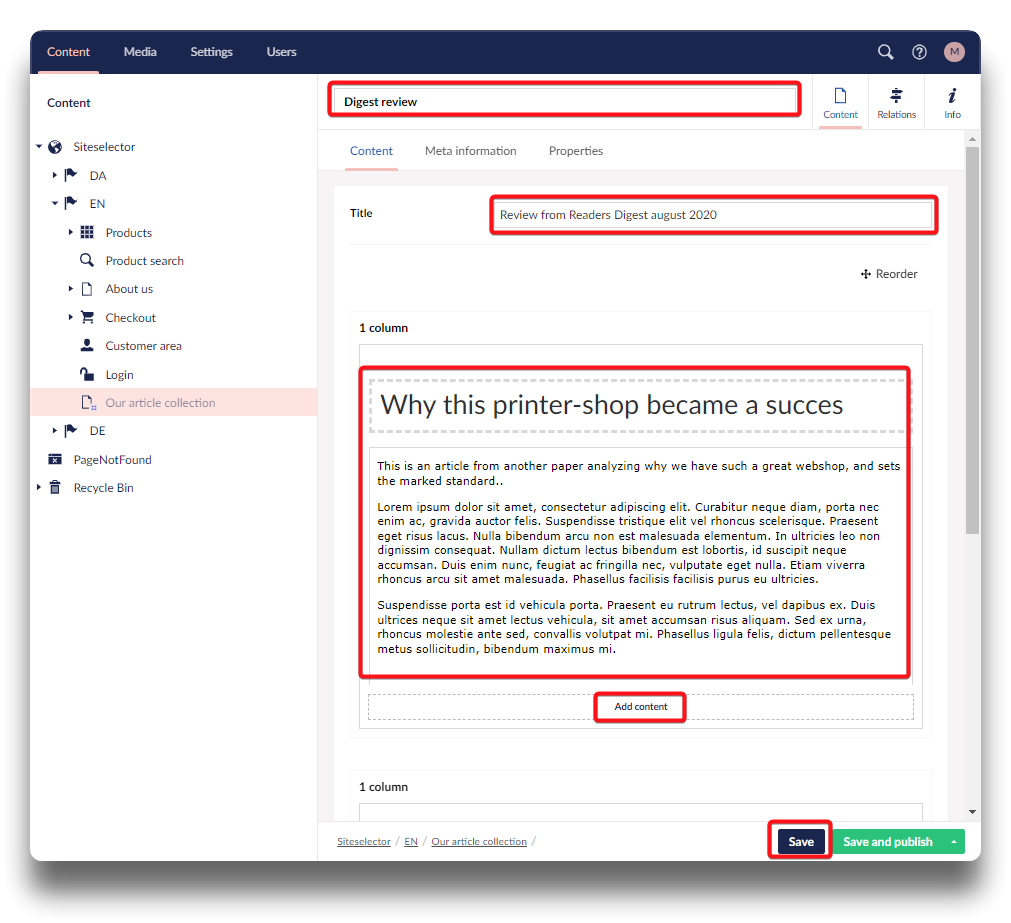Select PageNotFound in the tree

tap(112, 460)
